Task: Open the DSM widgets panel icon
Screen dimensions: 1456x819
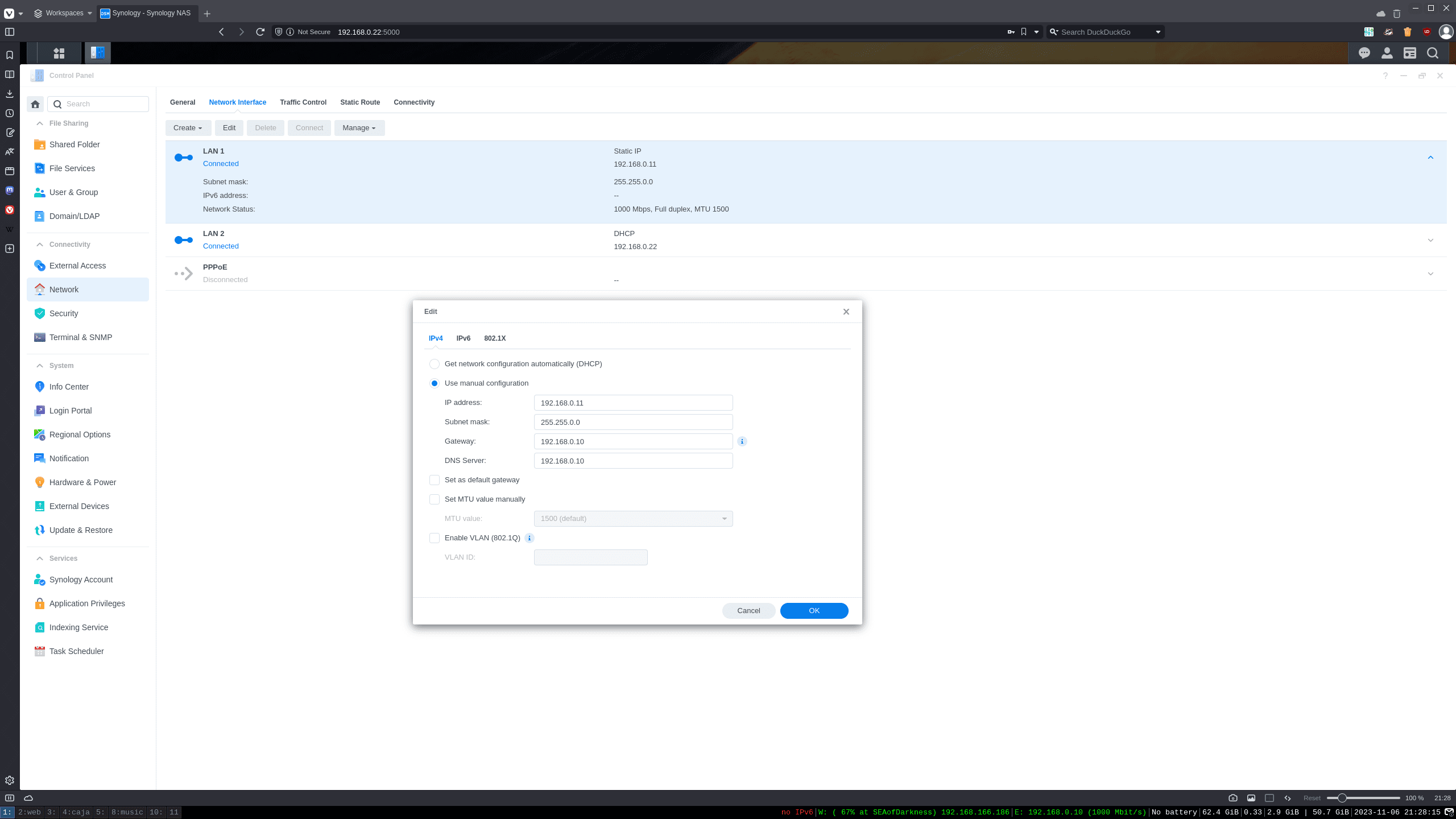Action: pyautogui.click(x=1409, y=53)
